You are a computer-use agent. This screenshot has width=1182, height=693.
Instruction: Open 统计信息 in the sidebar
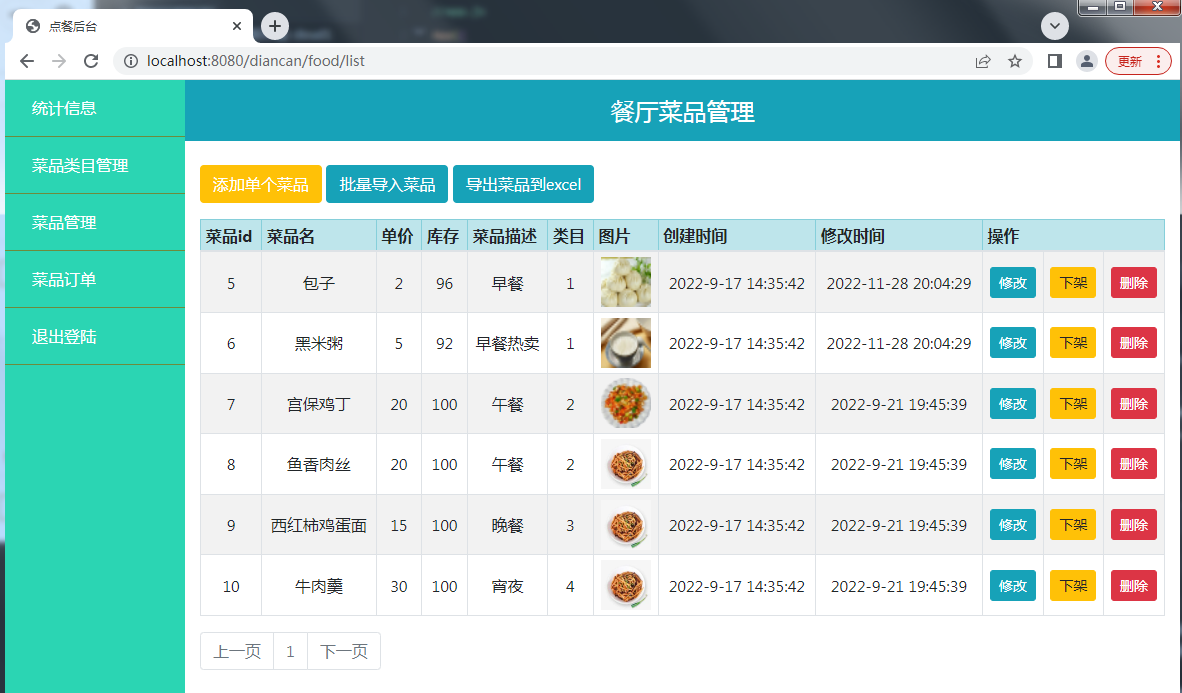tap(64, 108)
